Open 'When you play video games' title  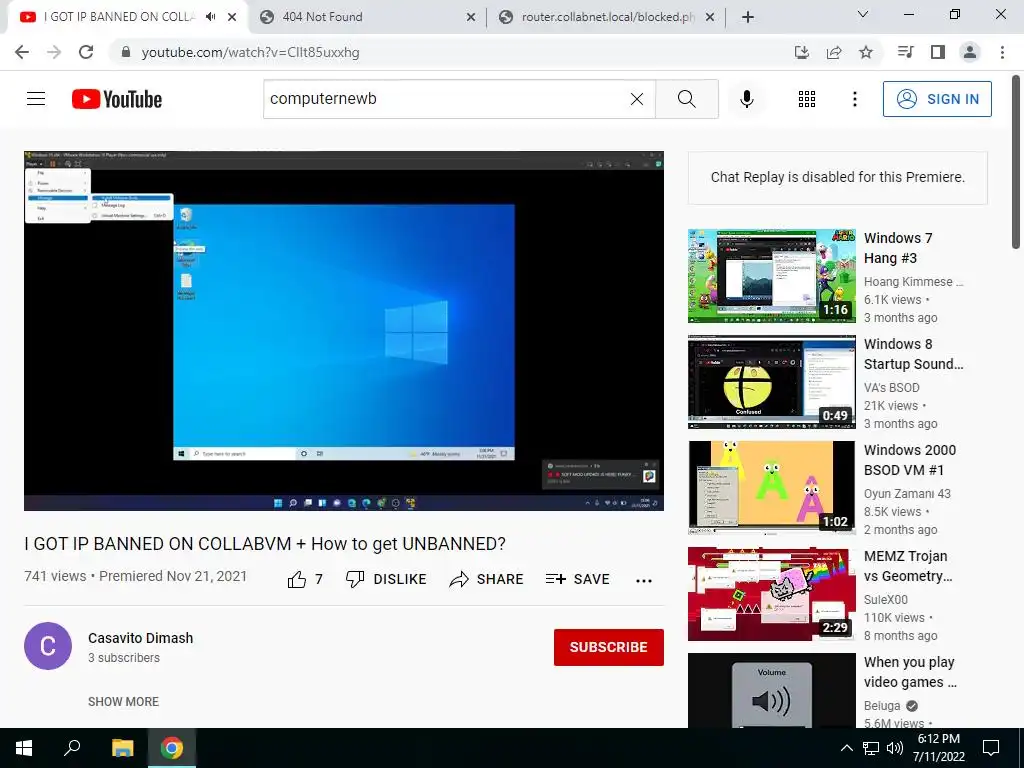click(910, 672)
